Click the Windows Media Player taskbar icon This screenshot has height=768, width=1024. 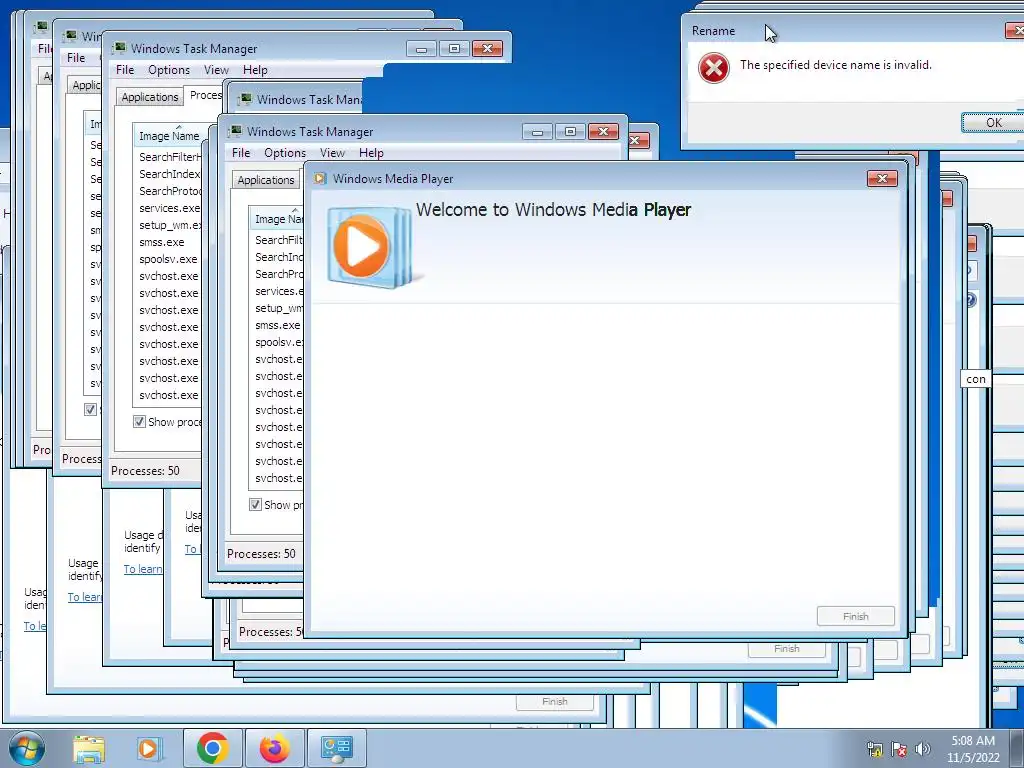(x=150, y=748)
